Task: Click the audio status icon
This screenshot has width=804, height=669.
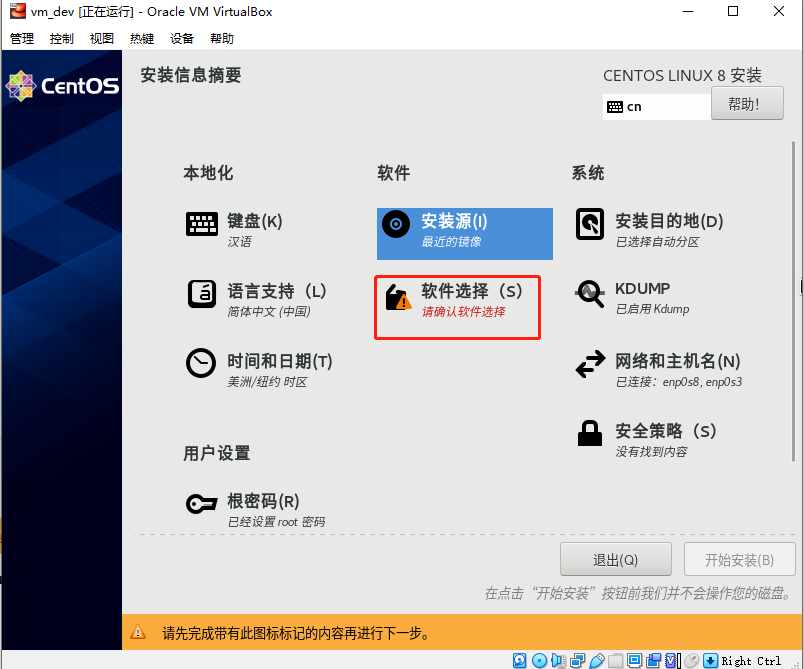Action: (x=558, y=660)
